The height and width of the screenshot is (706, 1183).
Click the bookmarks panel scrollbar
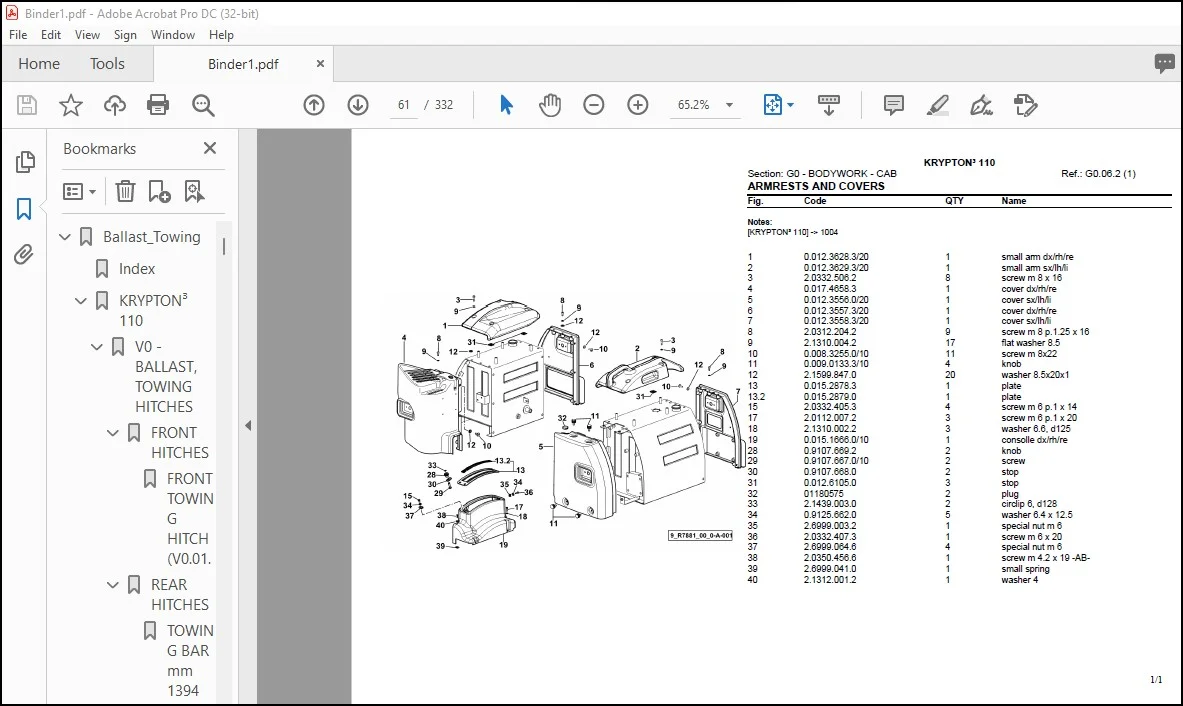224,246
